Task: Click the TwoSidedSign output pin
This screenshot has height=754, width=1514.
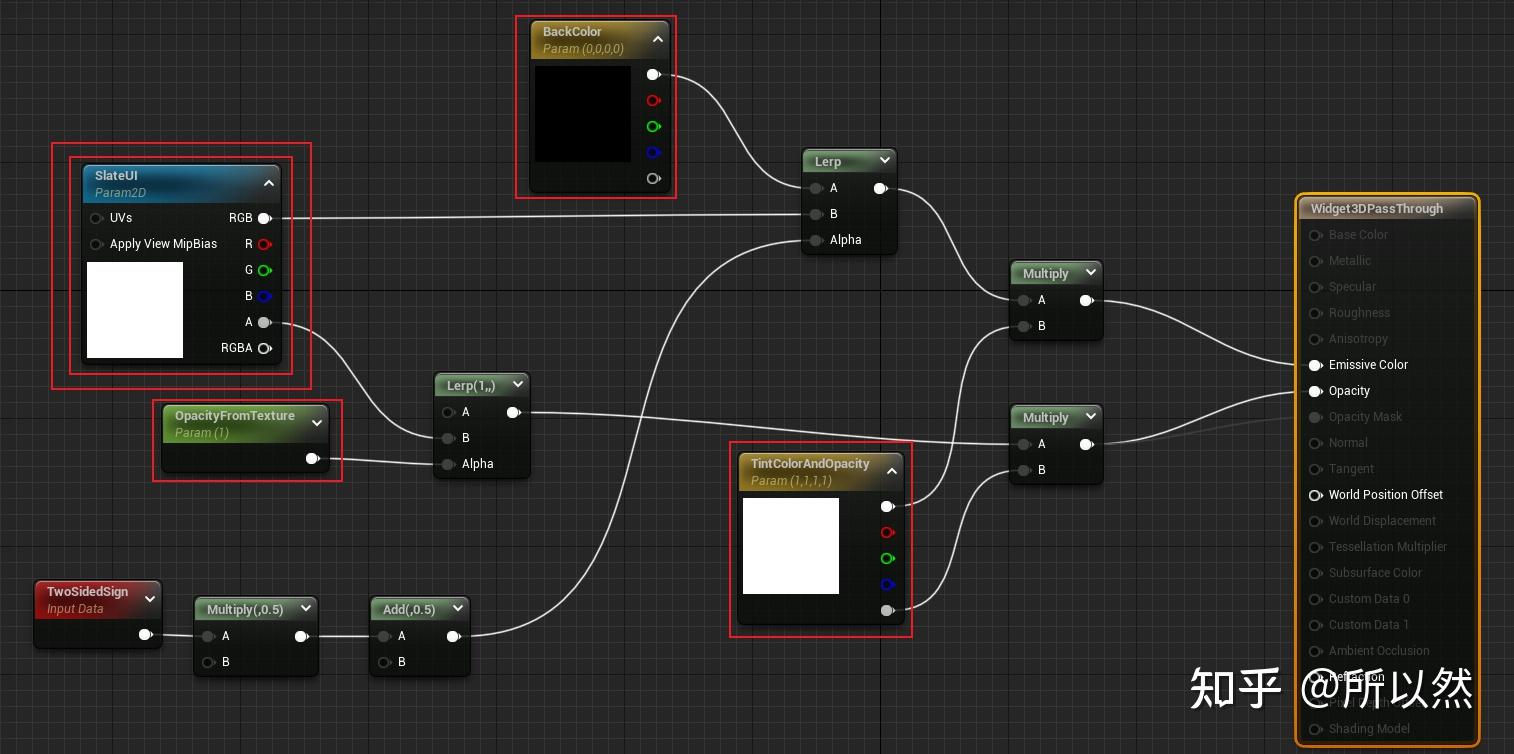Action: pos(145,633)
